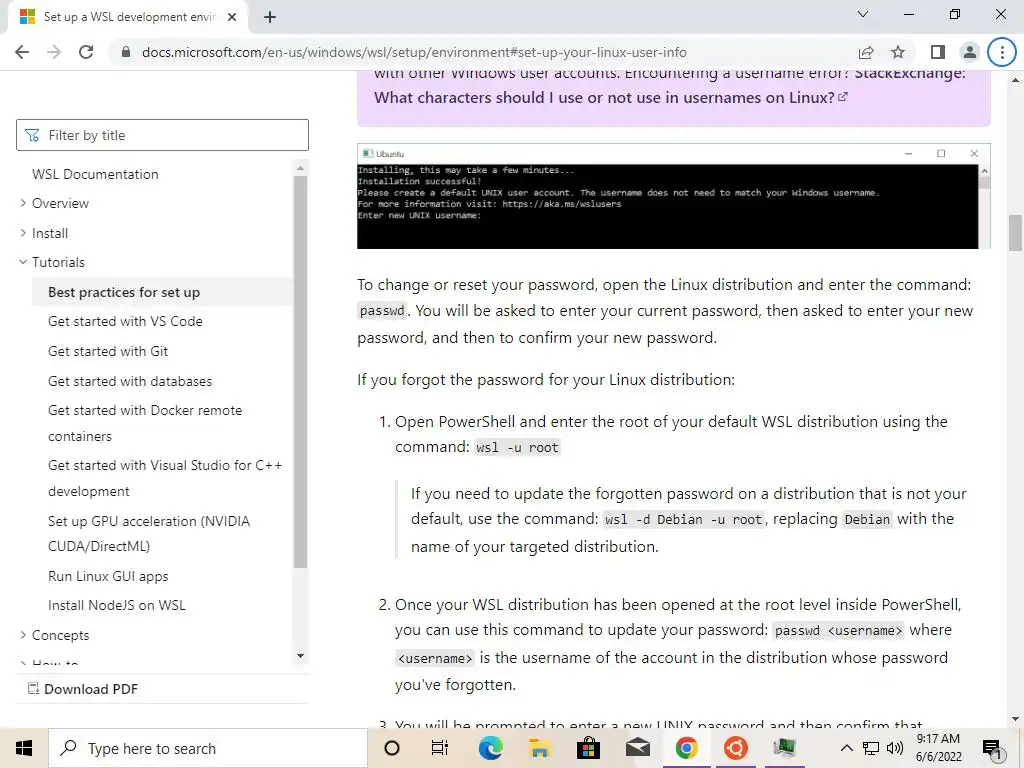Open Get started with VS Code

[x=125, y=321]
